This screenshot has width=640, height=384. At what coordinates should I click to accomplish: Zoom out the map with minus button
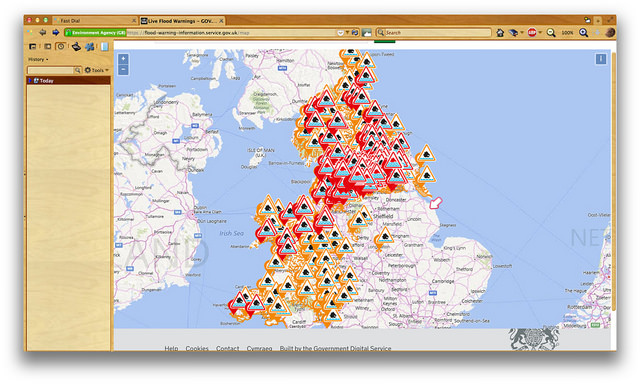coord(123,70)
